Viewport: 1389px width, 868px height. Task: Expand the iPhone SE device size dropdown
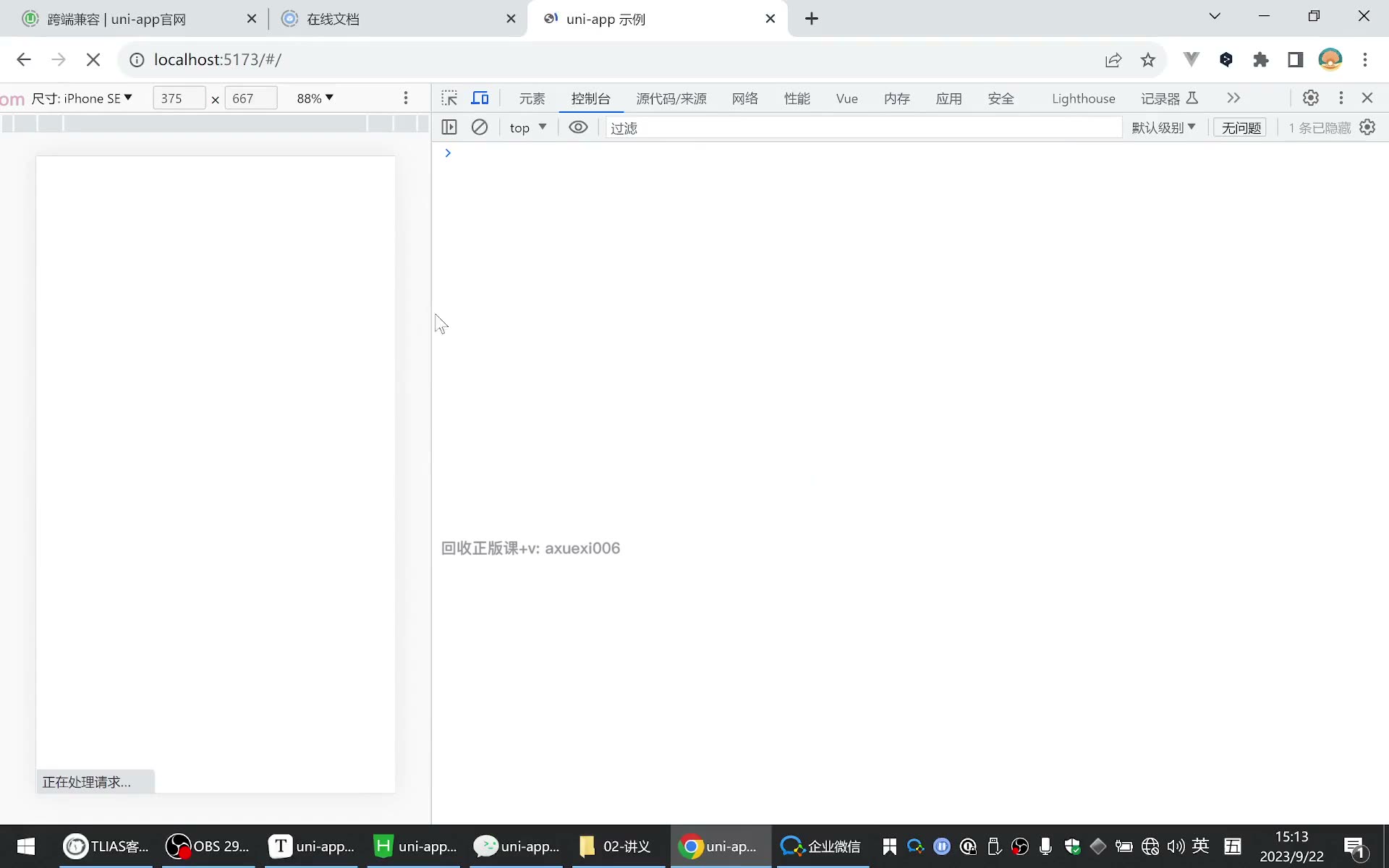pyautogui.click(x=82, y=98)
